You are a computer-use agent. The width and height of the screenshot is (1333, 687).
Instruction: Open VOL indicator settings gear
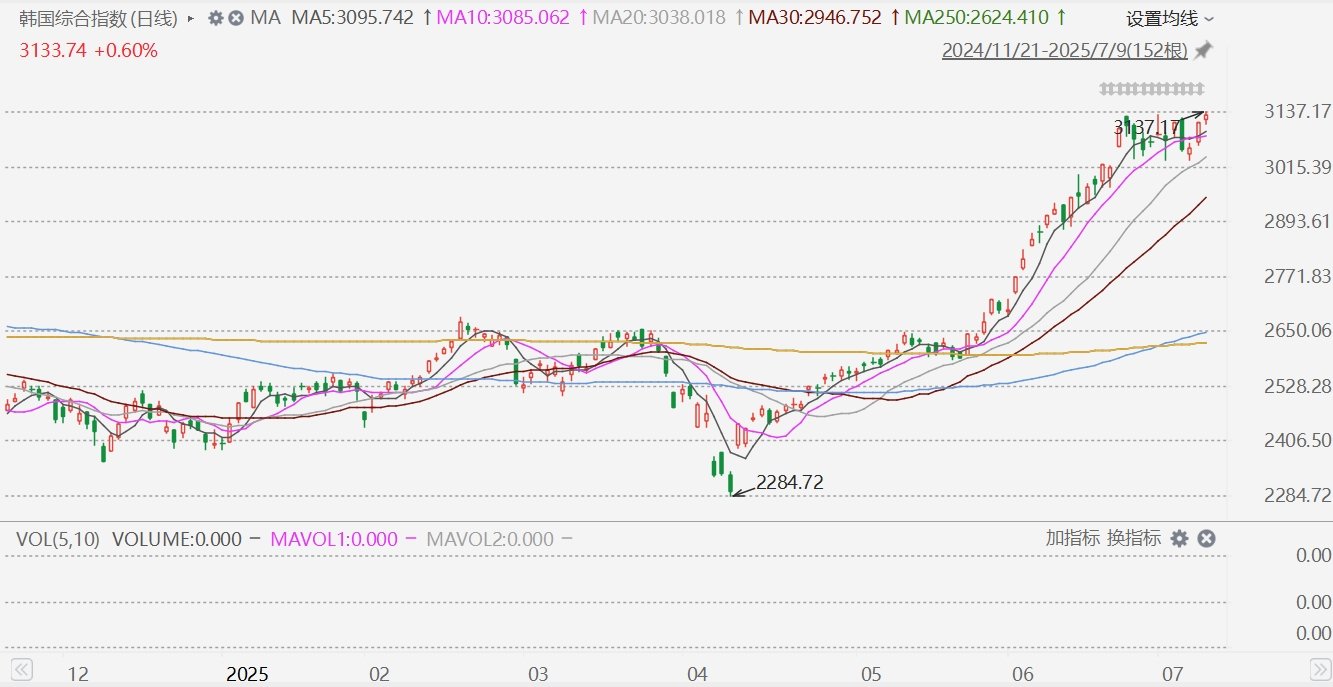[1179, 539]
